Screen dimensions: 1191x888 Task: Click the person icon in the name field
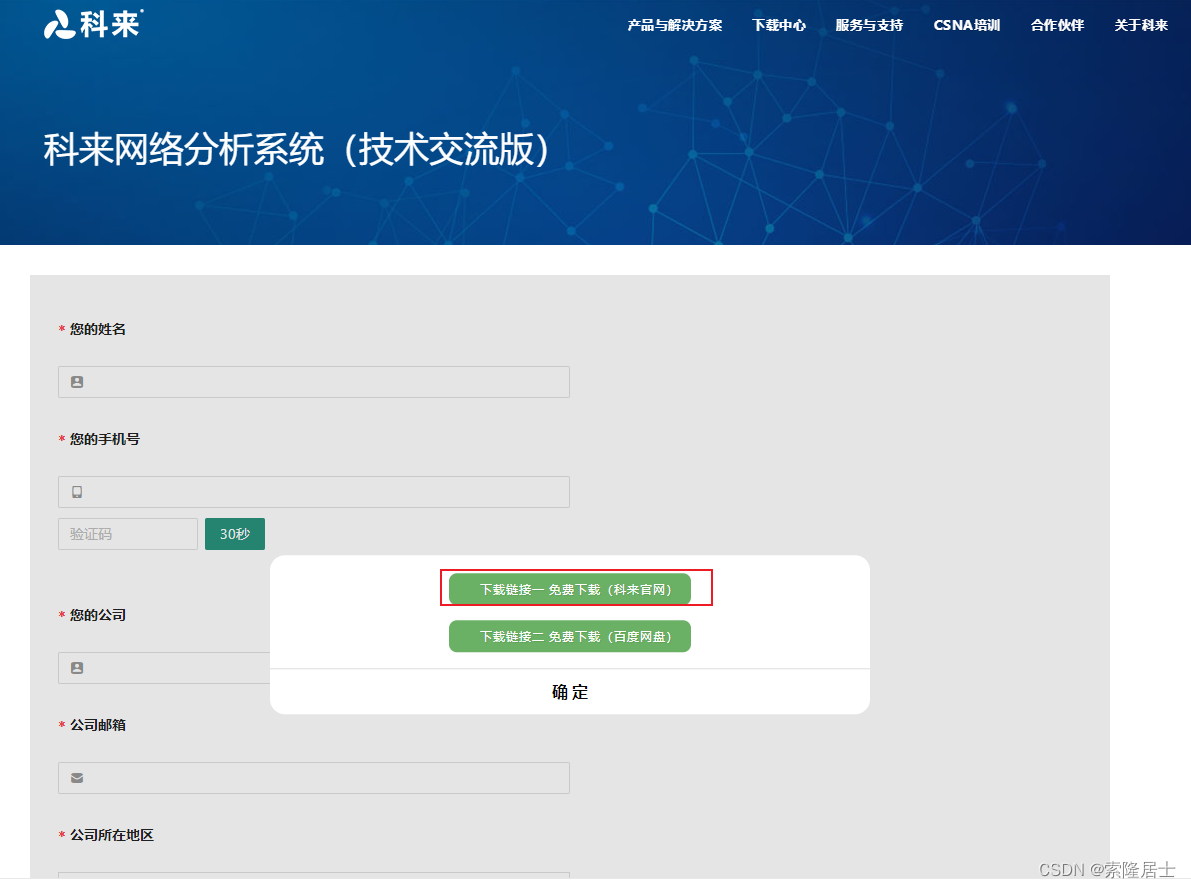(x=77, y=382)
